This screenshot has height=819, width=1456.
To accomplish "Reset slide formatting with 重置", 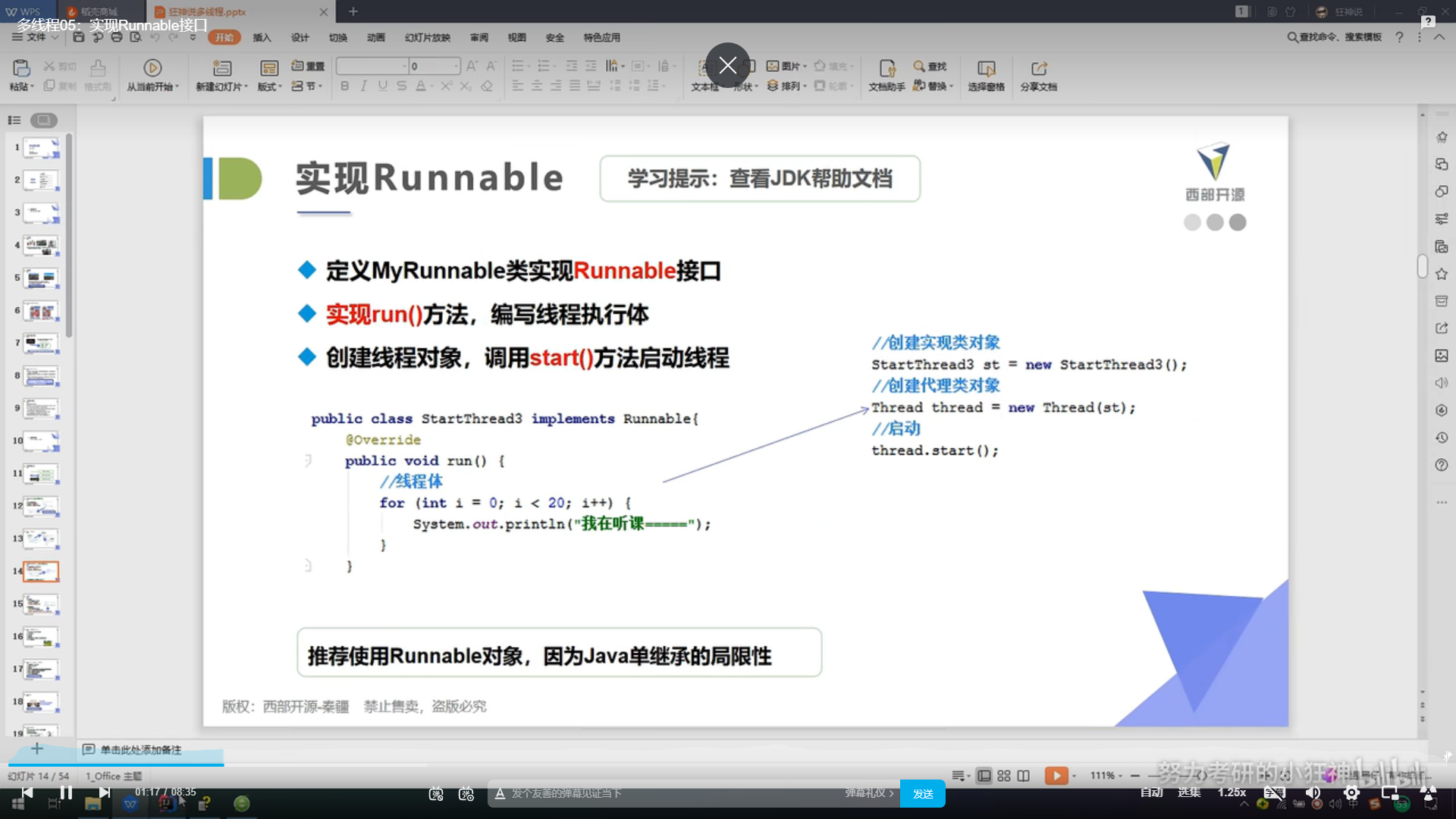I will 308,66.
